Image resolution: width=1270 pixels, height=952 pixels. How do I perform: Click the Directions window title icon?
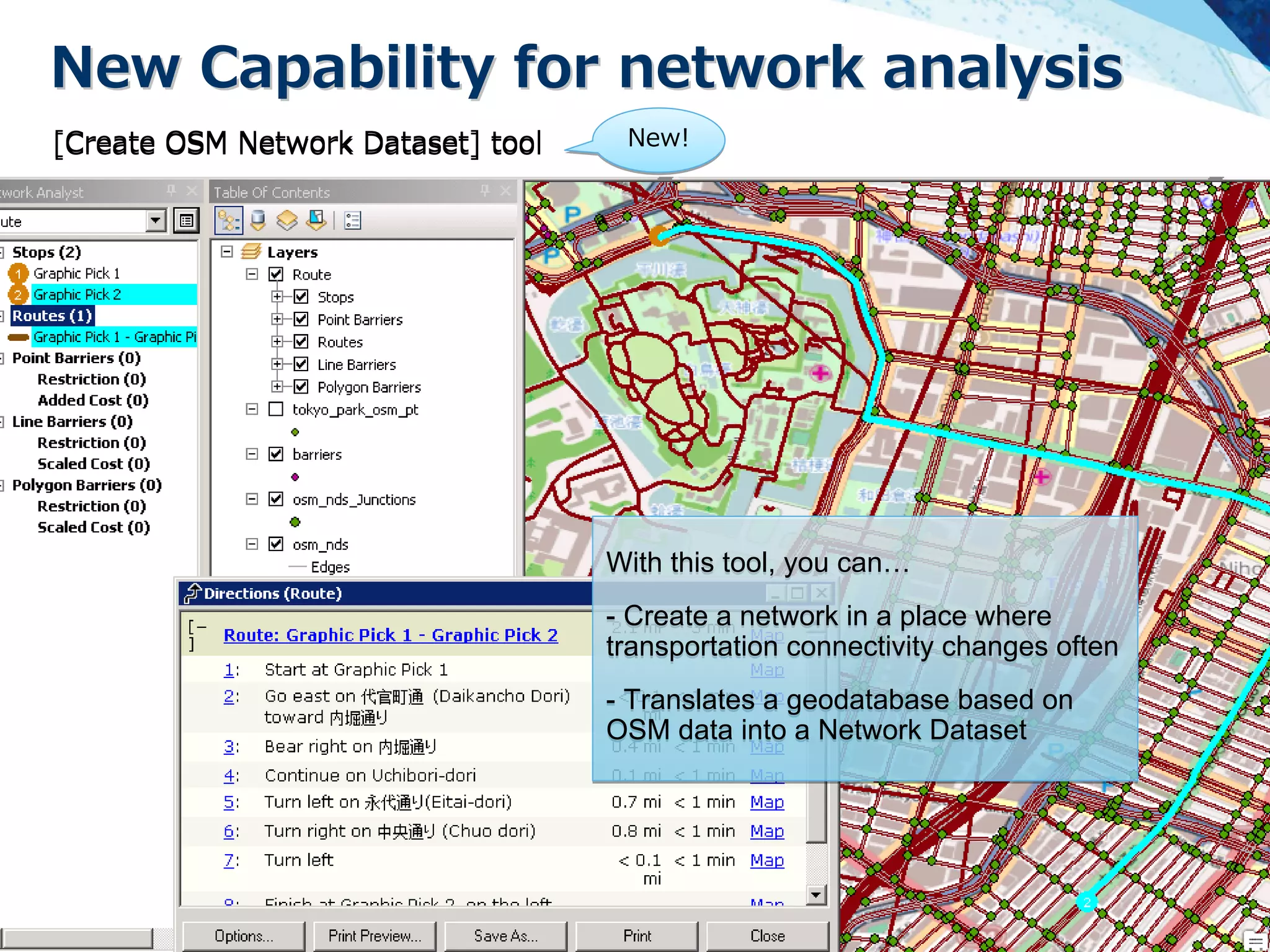click(x=193, y=593)
